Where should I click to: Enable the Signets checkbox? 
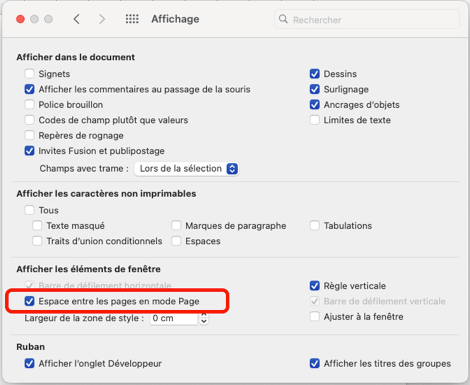(29, 74)
